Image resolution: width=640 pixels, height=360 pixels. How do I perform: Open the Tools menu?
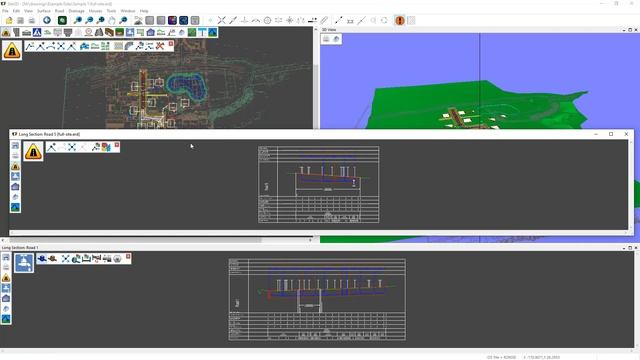coord(111,11)
